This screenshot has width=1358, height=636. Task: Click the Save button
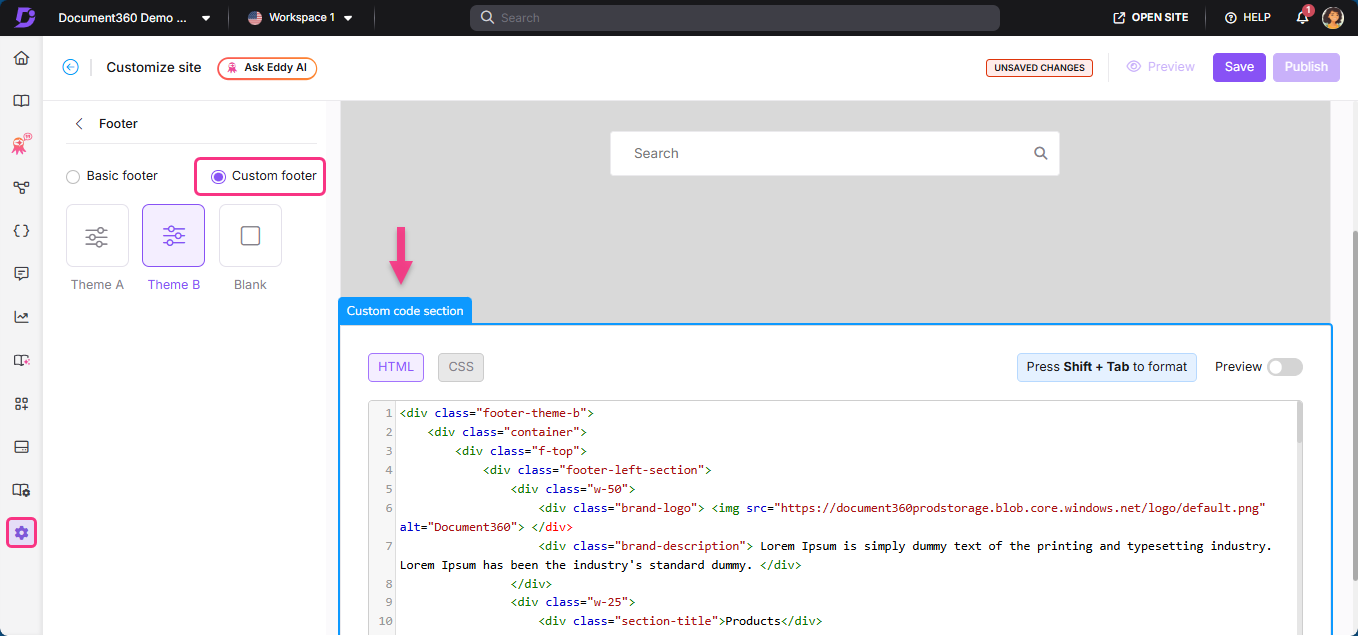coord(1239,67)
